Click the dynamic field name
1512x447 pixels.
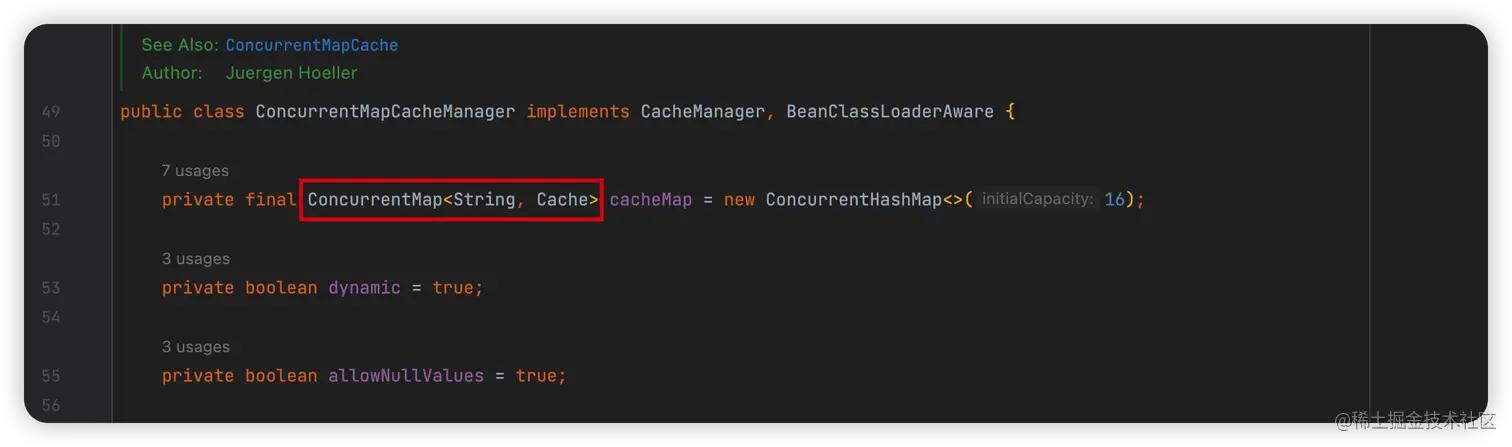pos(364,288)
